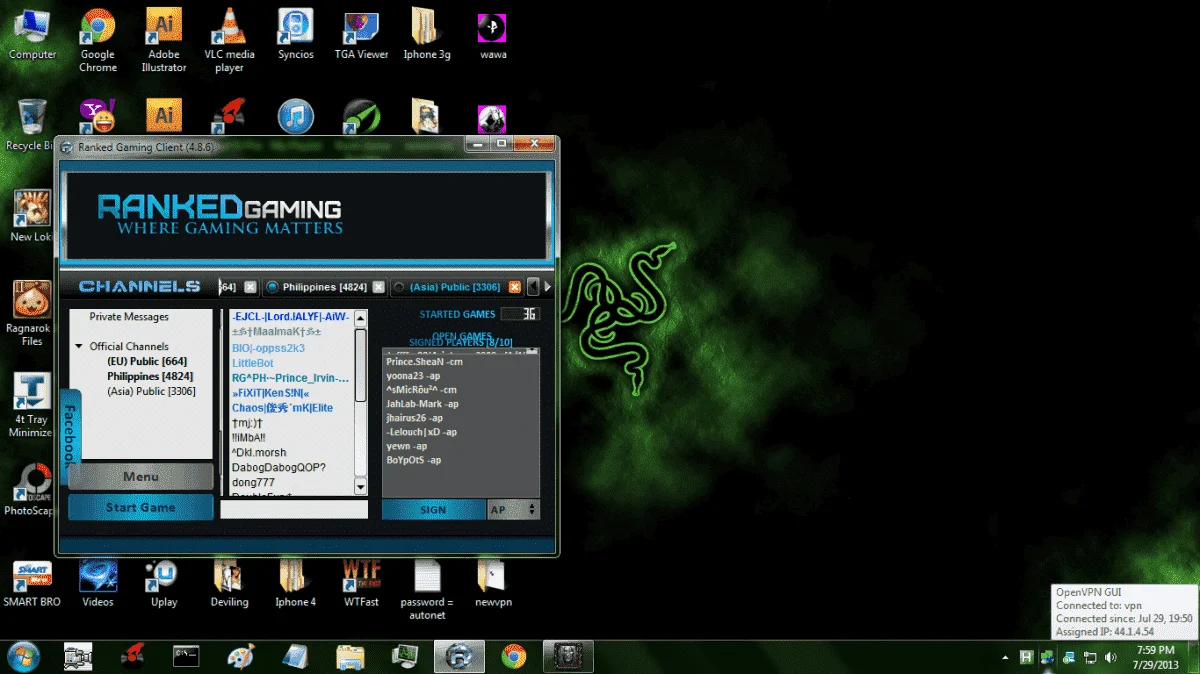Launch the 4t Tray Minimizer shortcut
The height and width of the screenshot is (674, 1200).
click(x=32, y=405)
